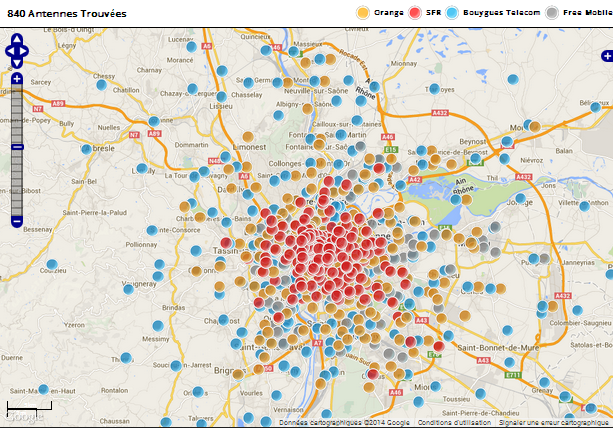
Task: Click the zoom slider handle
Action: coord(17,147)
